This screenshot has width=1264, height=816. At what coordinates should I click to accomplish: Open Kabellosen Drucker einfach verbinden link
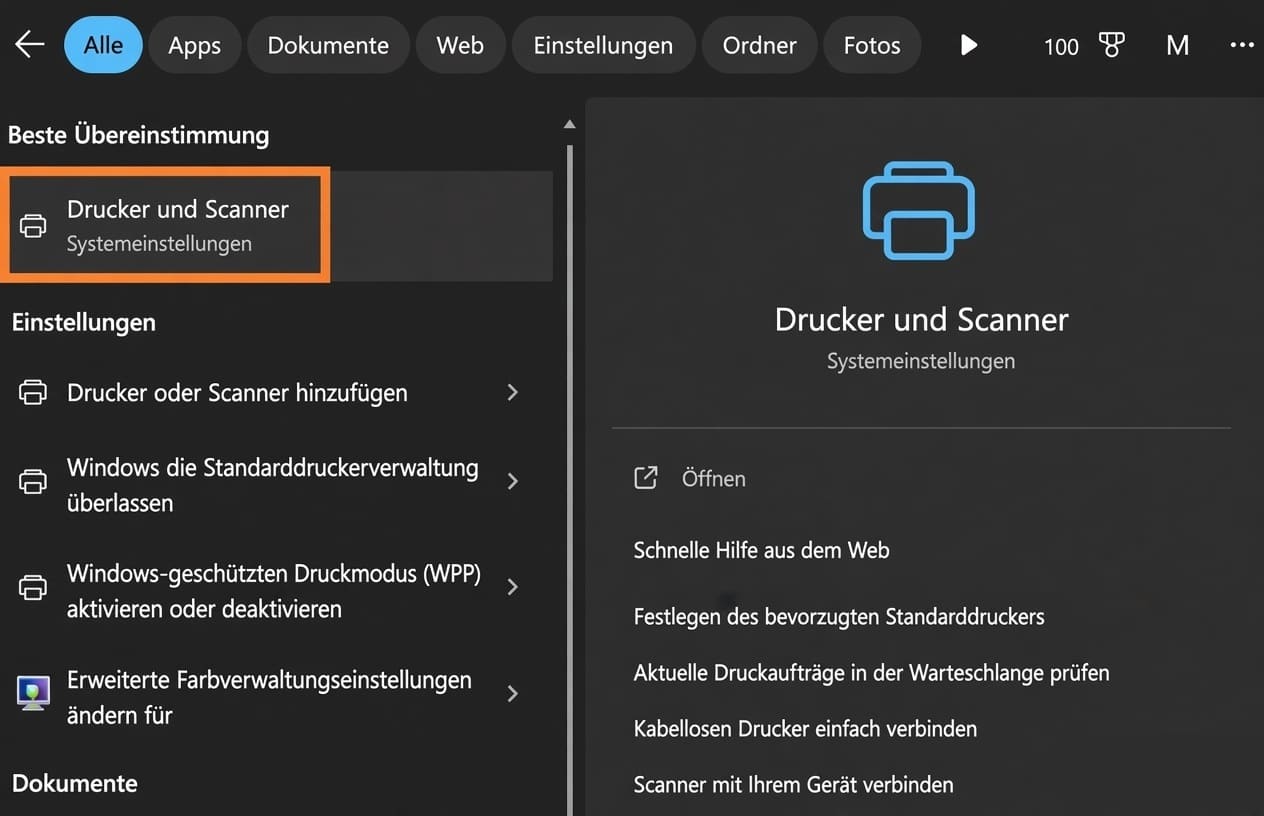coord(805,729)
